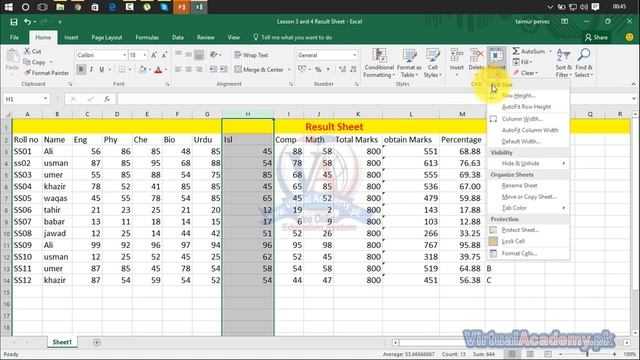Click the zoom slider in status bar
This screenshot has width=640, height=360.
coord(587,354)
